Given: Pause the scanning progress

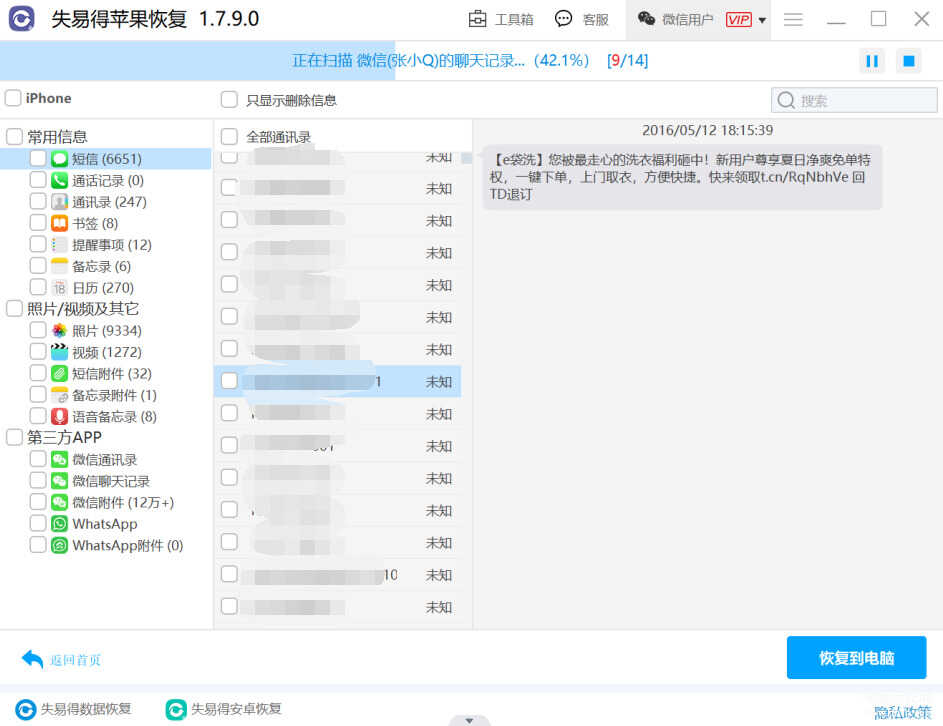Looking at the screenshot, I should pyautogui.click(x=871, y=61).
